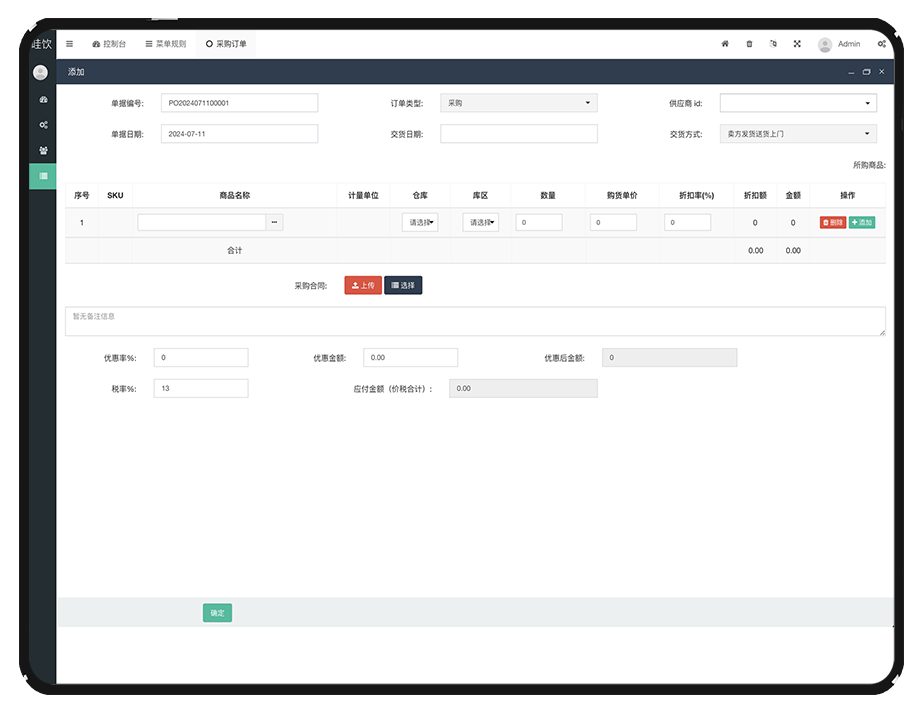Image resolution: width=920 pixels, height=720 pixels.
Task: Open the 订单类型 dropdown
Action: pos(519,103)
